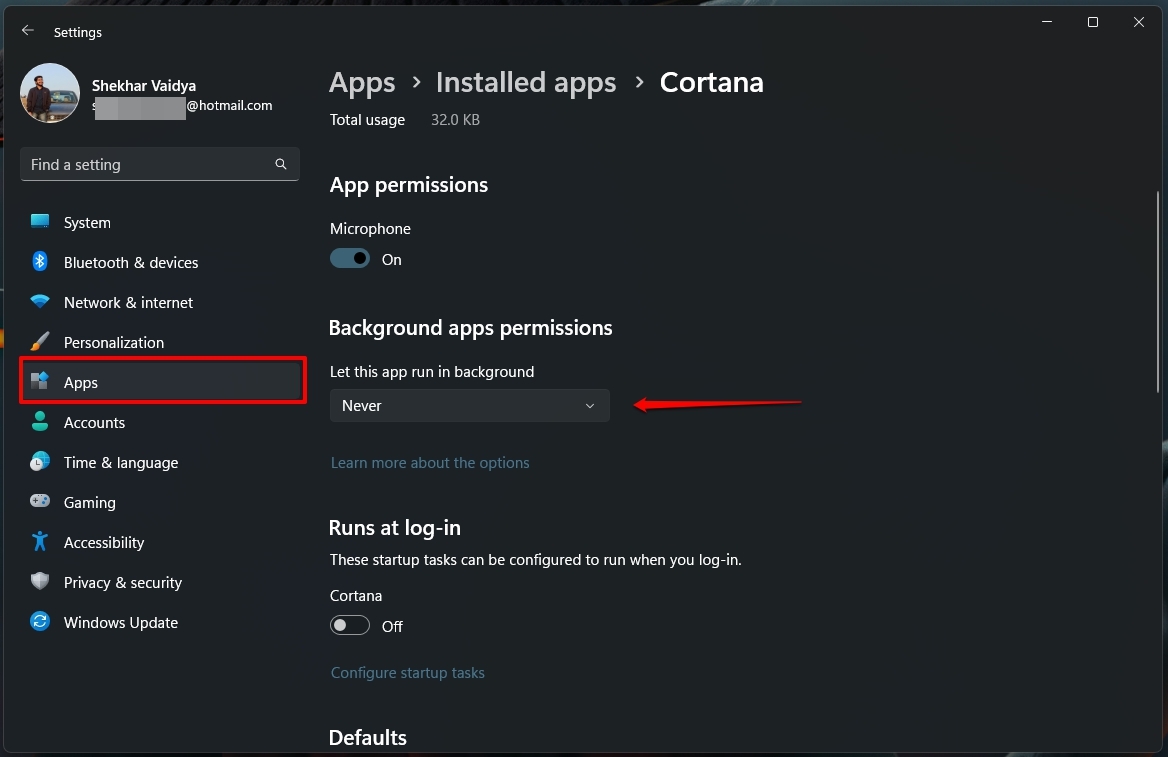
Task: Click the 32.0 KB total usage value
Action: pos(455,120)
